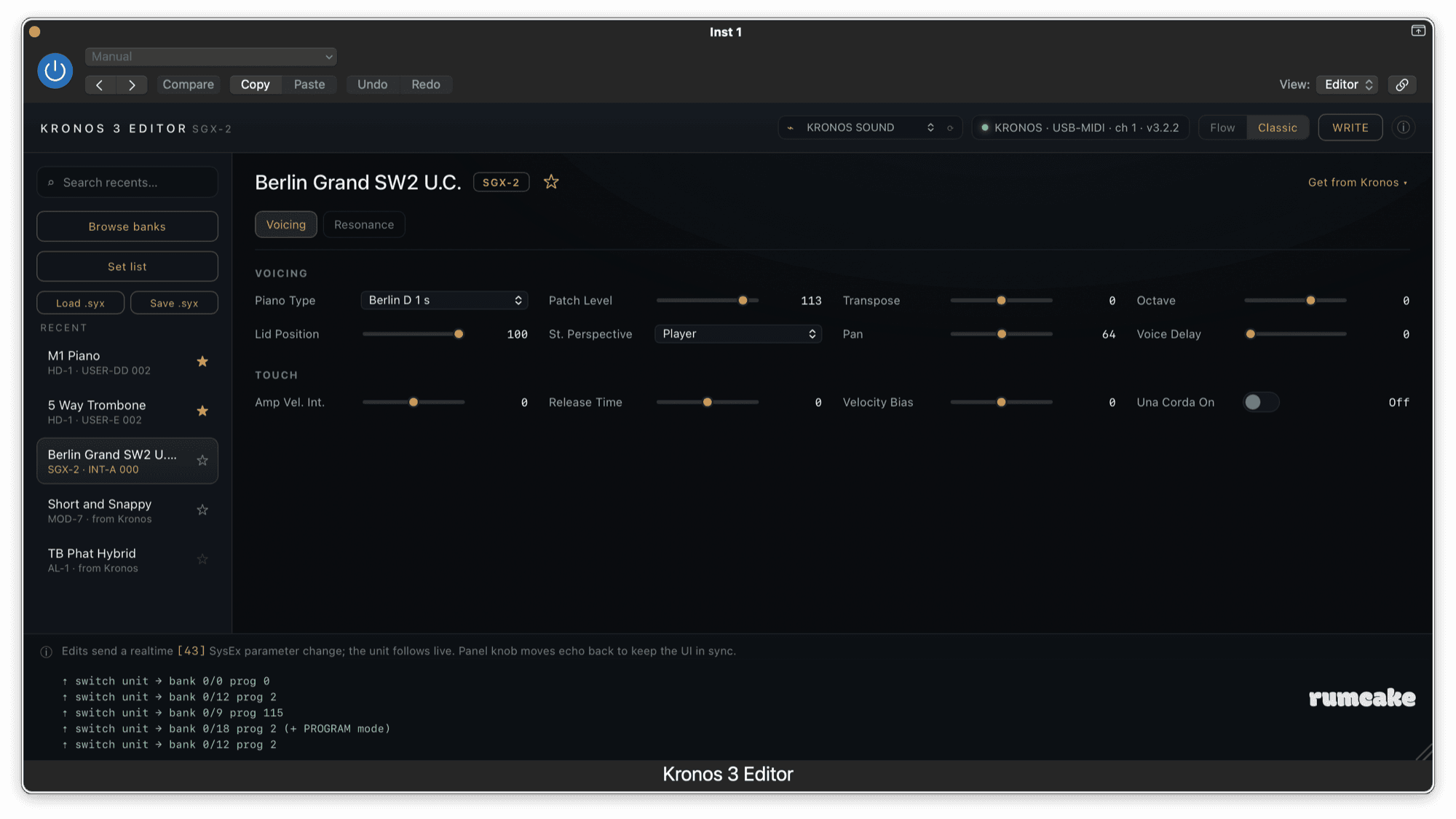Go to previous preset with left arrow
The height and width of the screenshot is (819, 1456).
100,84
